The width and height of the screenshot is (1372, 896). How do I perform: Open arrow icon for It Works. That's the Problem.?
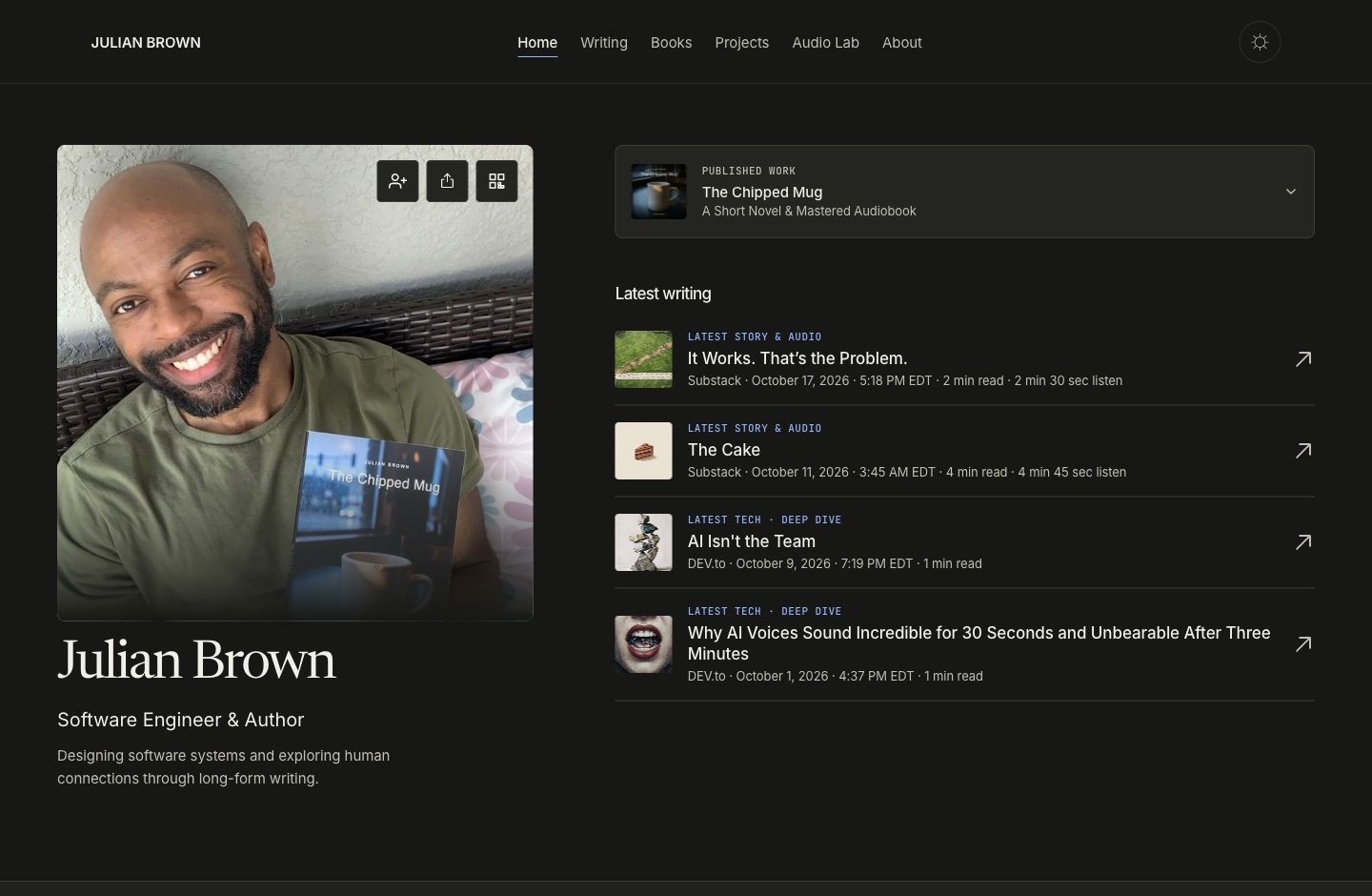(x=1303, y=358)
